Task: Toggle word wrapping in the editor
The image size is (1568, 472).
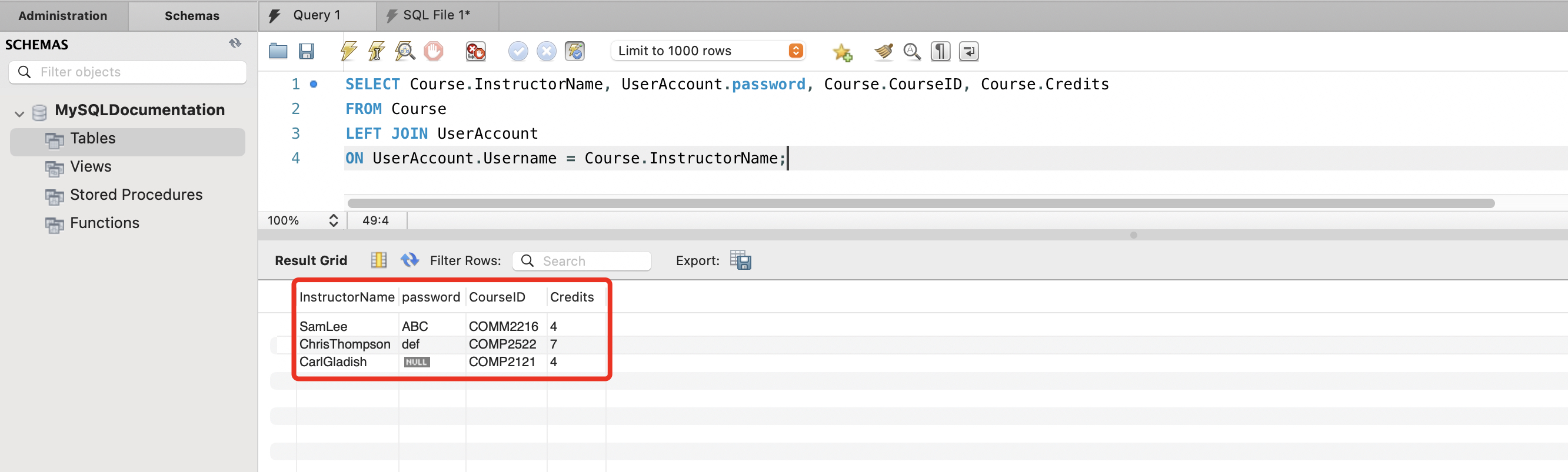Action: (968, 51)
